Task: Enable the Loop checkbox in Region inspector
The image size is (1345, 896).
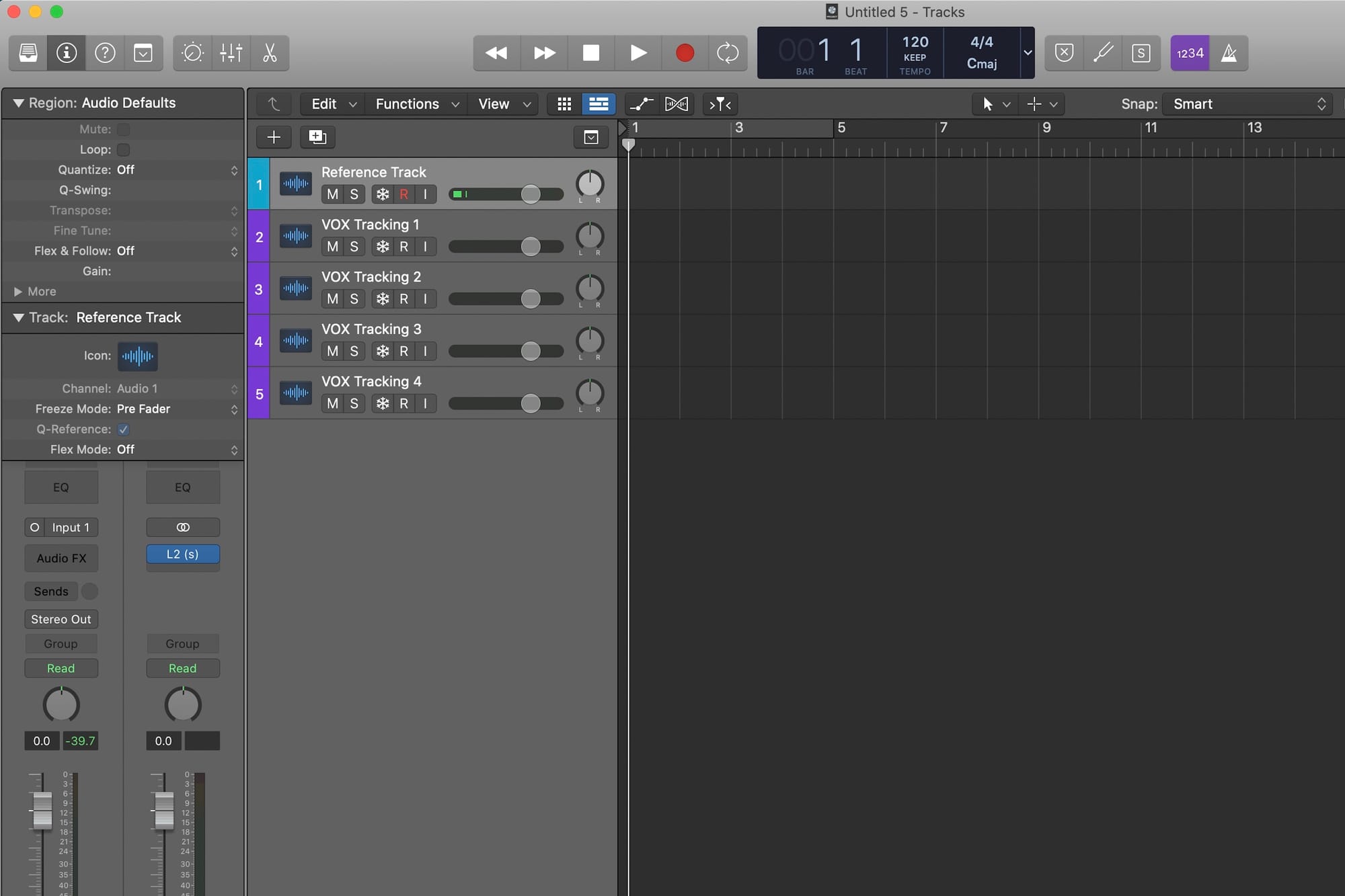Action: (123, 149)
